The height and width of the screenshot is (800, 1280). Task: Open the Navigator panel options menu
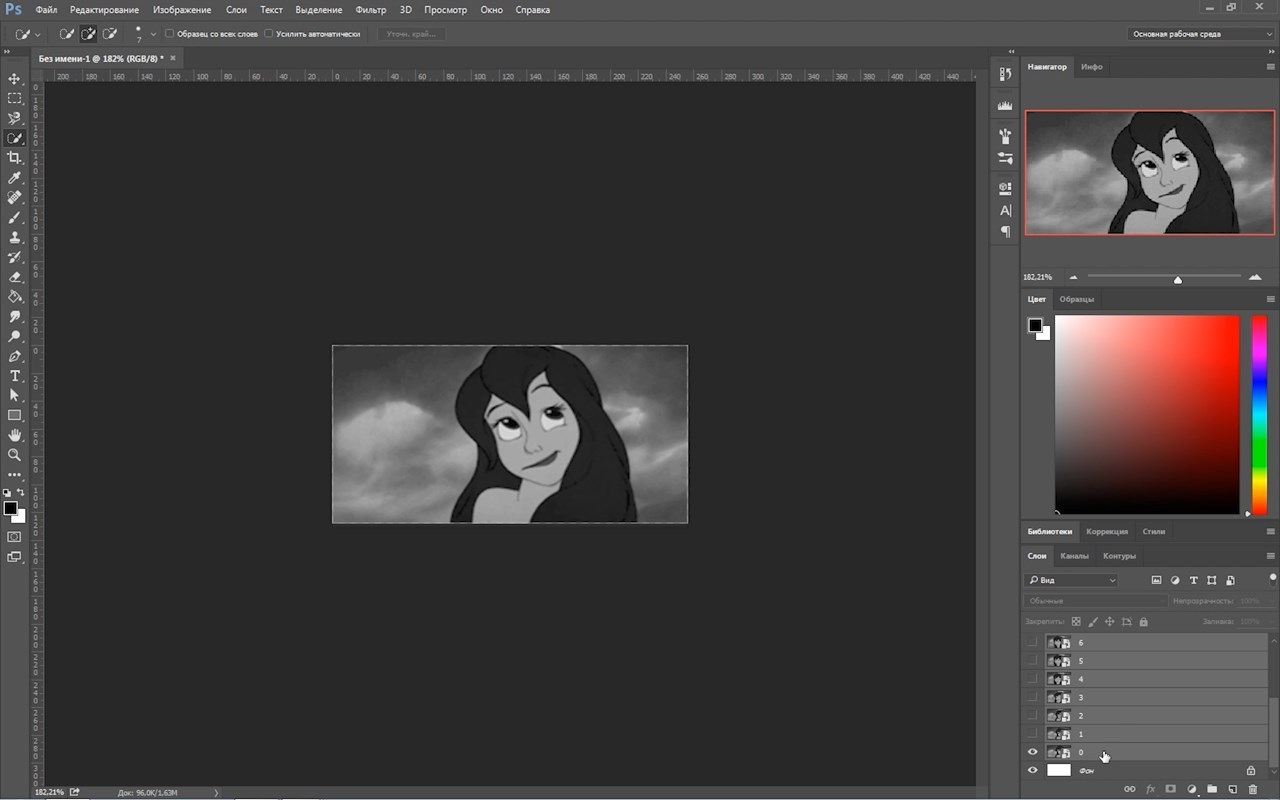click(x=1271, y=67)
